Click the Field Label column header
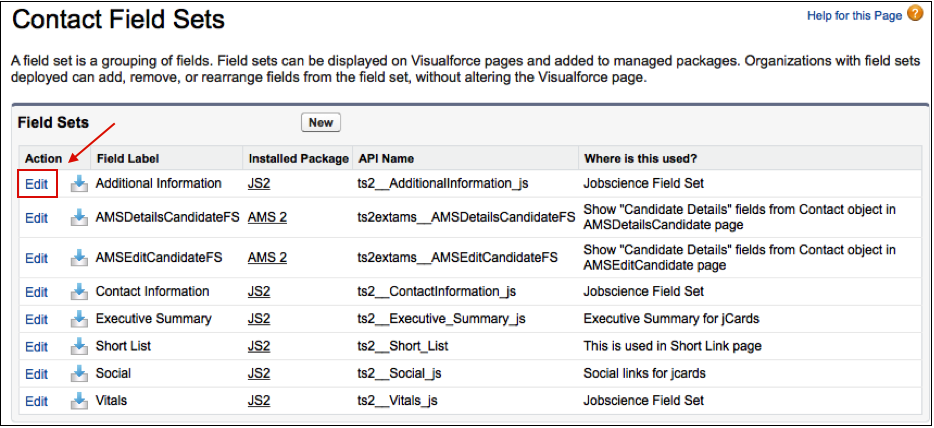This screenshot has width=934, height=428. pyautogui.click(x=127, y=158)
